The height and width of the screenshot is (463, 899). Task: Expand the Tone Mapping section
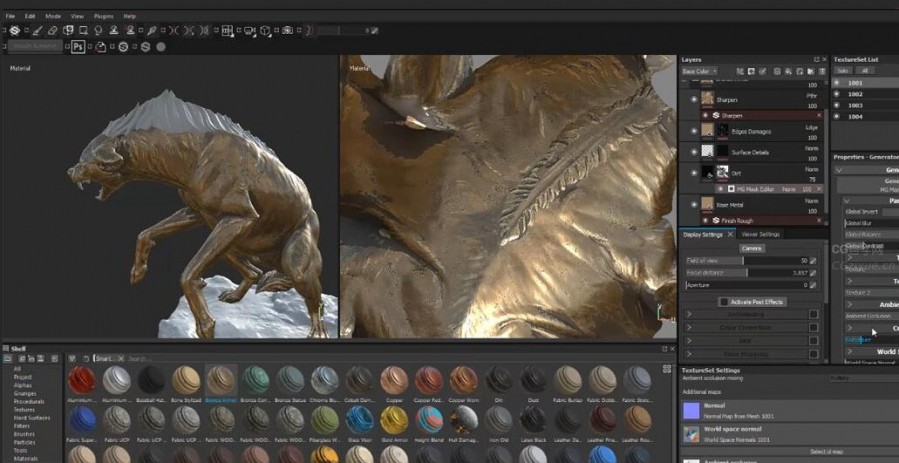point(689,354)
